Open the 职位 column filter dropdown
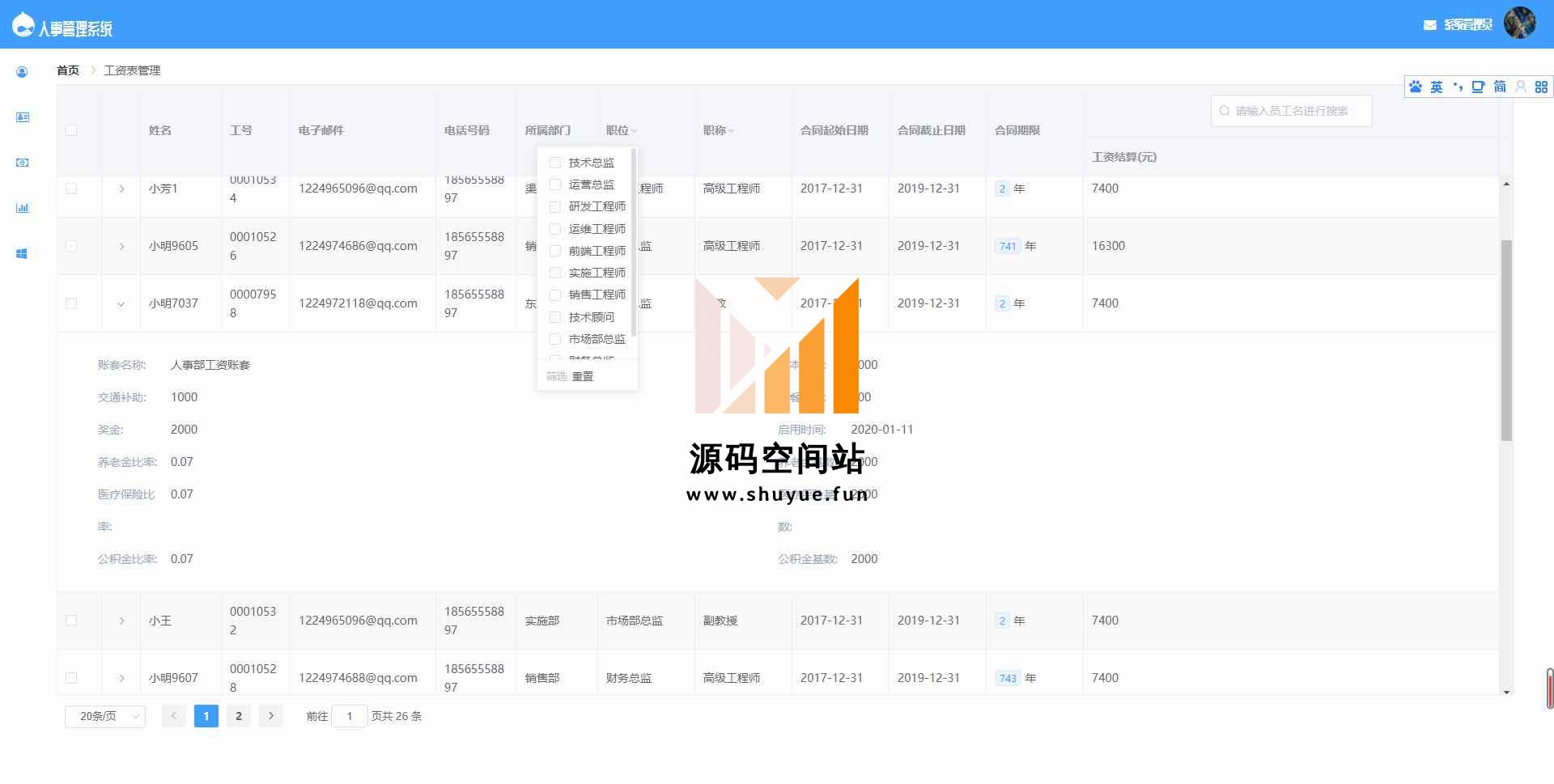1554x784 pixels. point(634,131)
